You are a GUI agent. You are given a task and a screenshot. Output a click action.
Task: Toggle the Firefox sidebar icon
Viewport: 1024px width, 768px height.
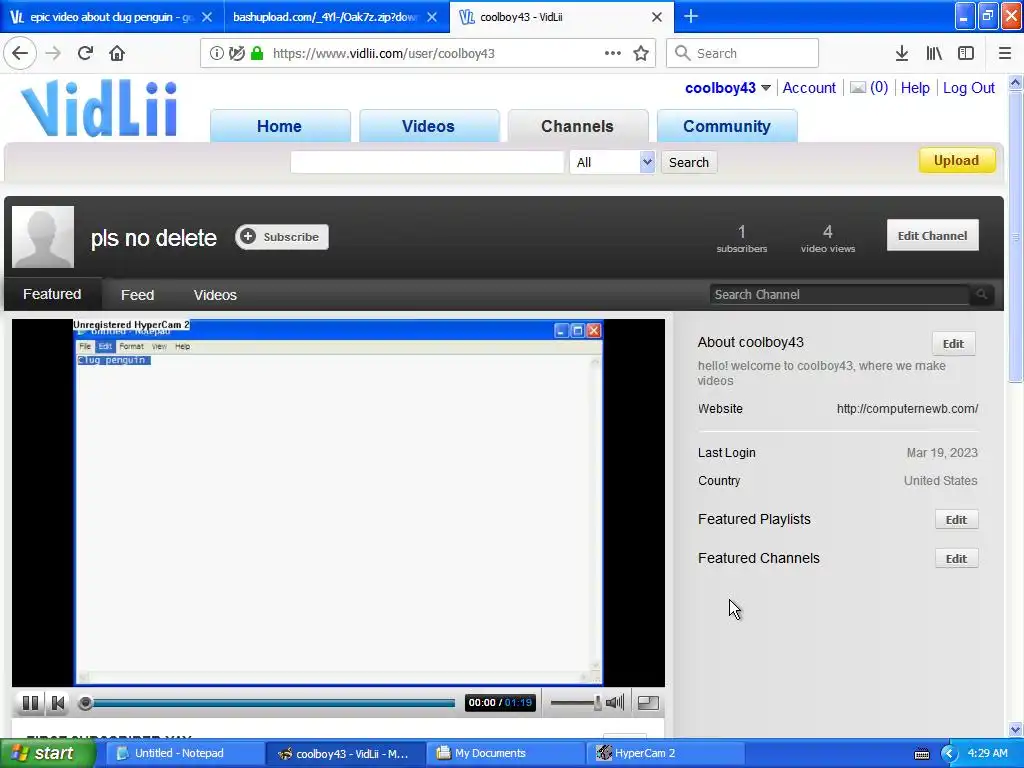966,53
